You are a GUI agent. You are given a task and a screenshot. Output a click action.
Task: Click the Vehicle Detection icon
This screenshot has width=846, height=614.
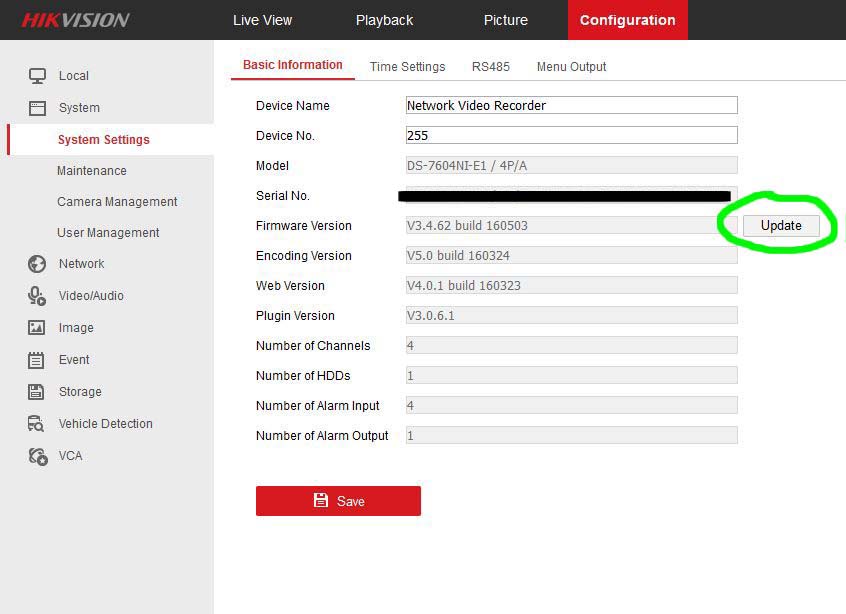coord(37,424)
